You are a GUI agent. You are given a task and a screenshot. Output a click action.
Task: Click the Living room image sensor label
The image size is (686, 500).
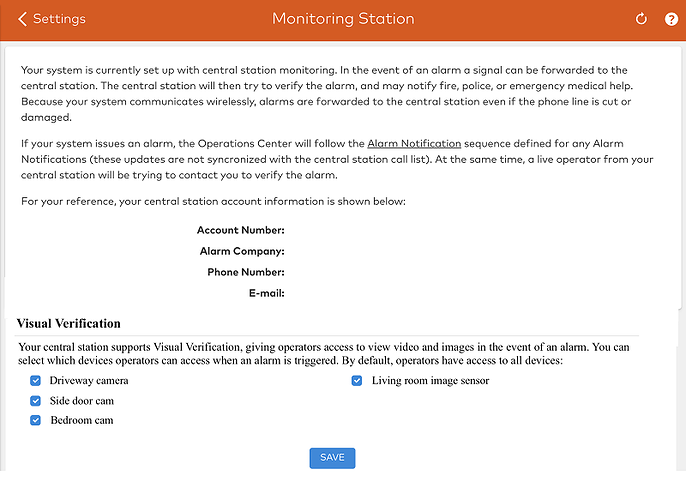click(x=430, y=381)
